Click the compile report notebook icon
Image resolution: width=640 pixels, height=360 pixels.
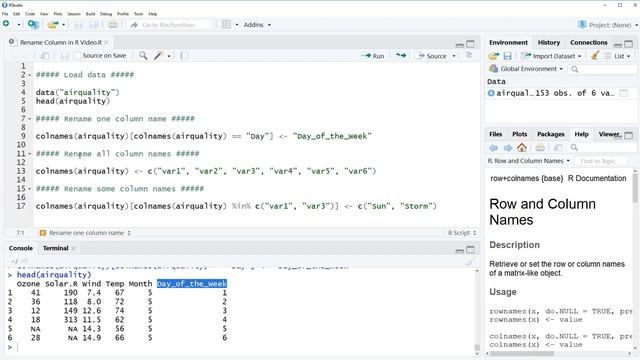tap(184, 56)
